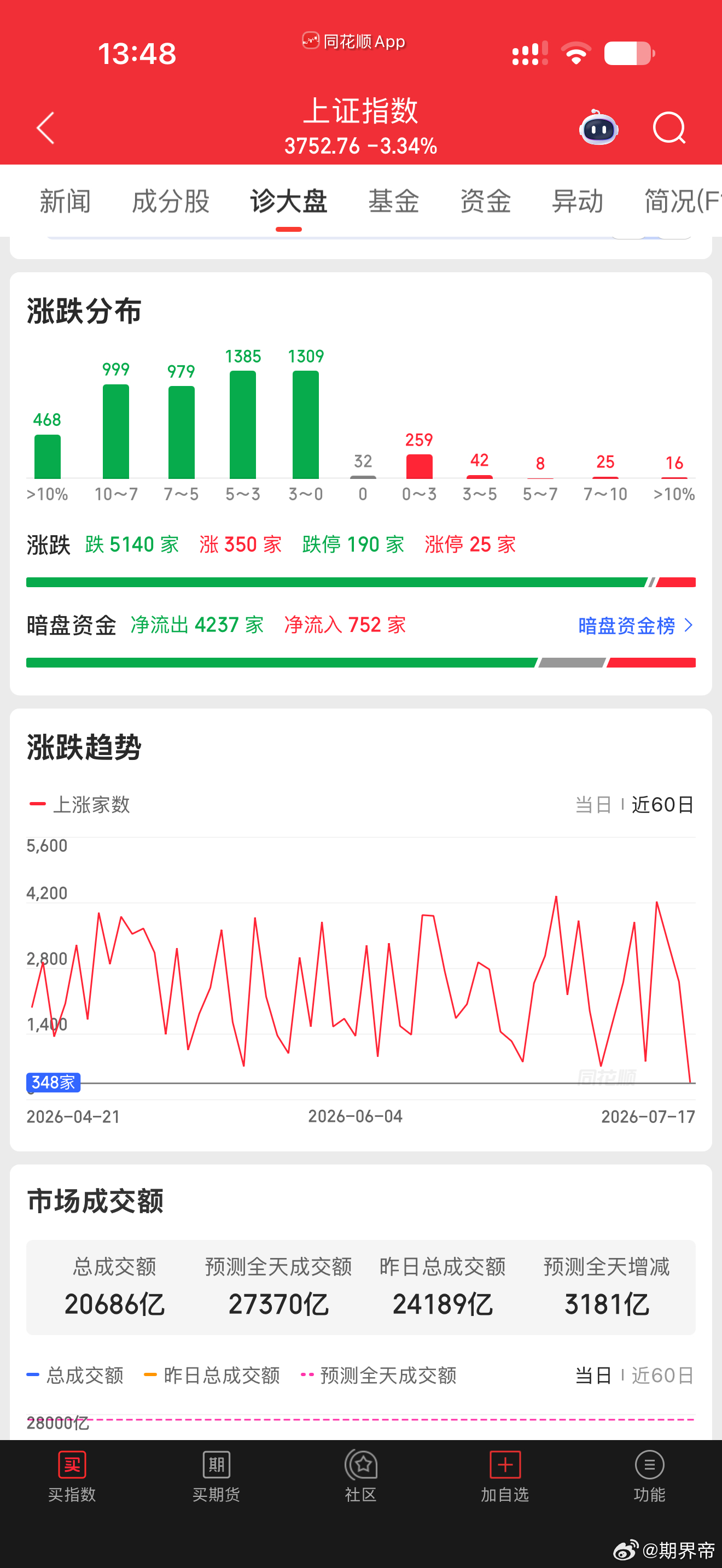
Task: Toggle 上涨家数 legend item
Action: pyautogui.click(x=80, y=805)
